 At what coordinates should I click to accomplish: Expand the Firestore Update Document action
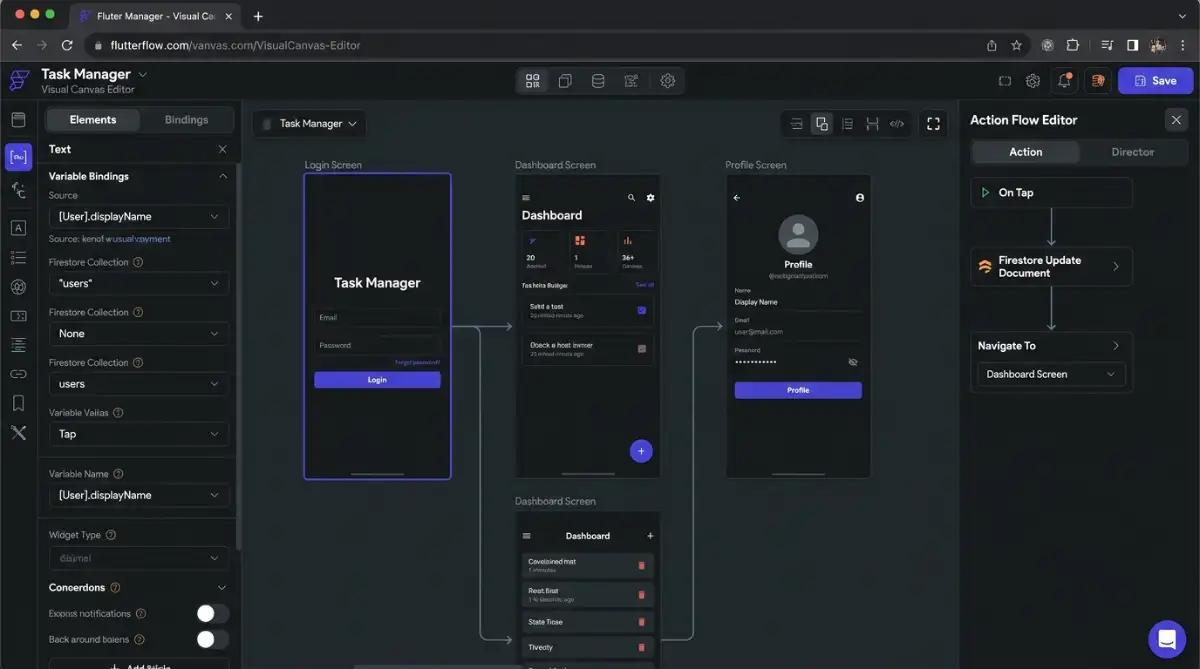pyautogui.click(x=1116, y=266)
